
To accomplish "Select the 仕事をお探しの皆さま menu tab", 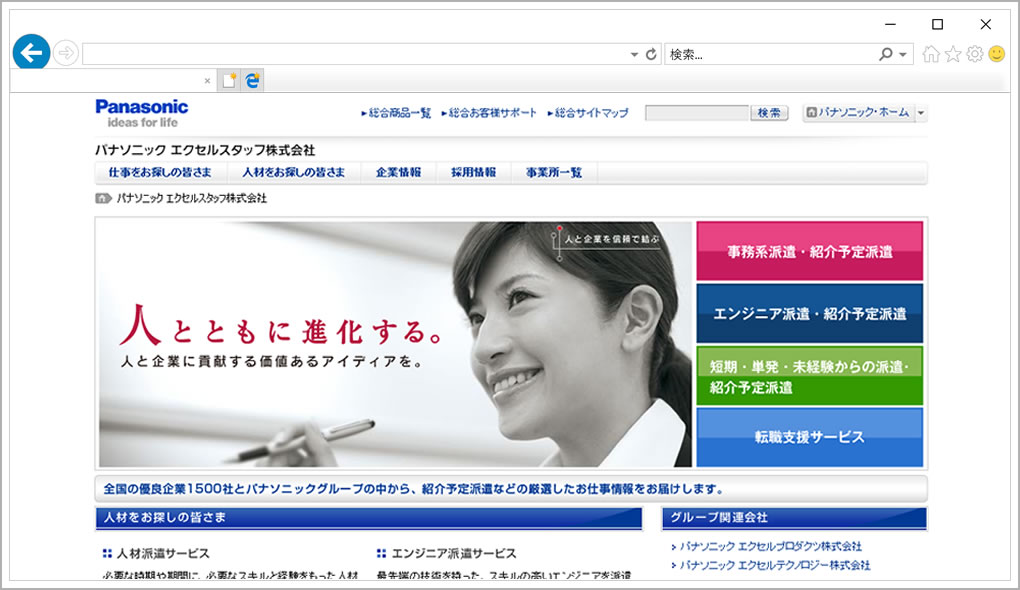I will (x=160, y=172).
